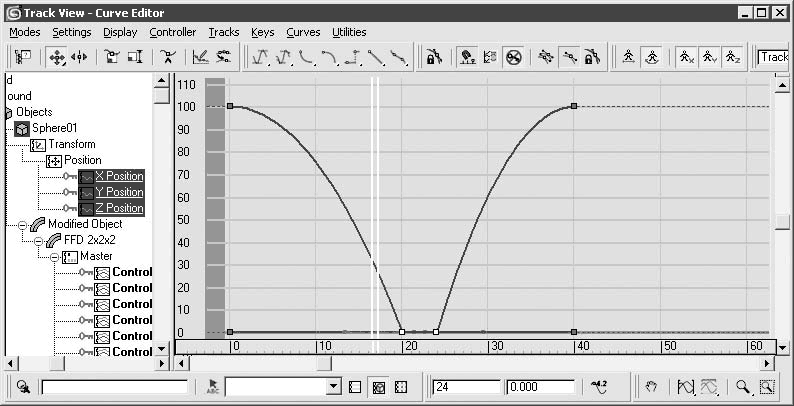Select the Pan tool in bottom toolbar
794x406 pixels.
coord(650,386)
